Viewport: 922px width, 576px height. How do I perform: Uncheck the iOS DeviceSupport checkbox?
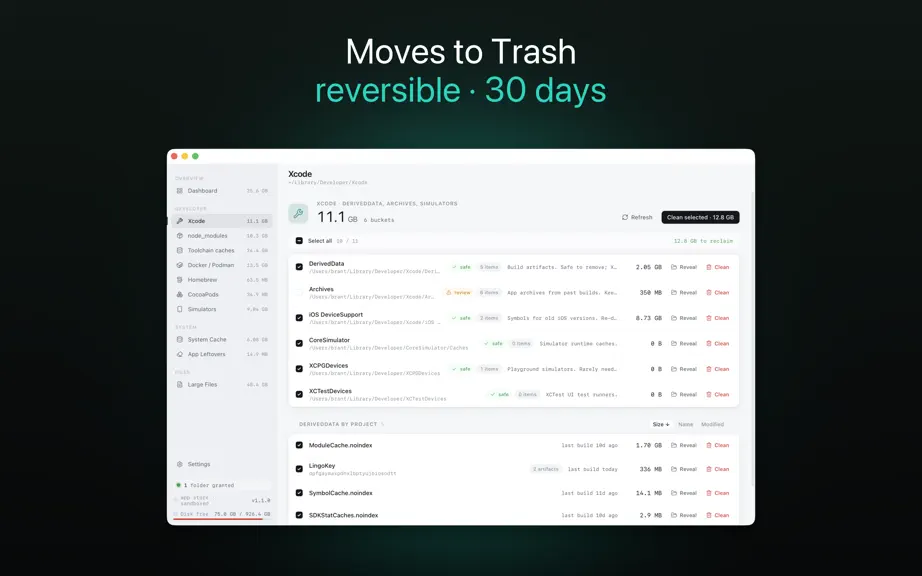click(299, 318)
